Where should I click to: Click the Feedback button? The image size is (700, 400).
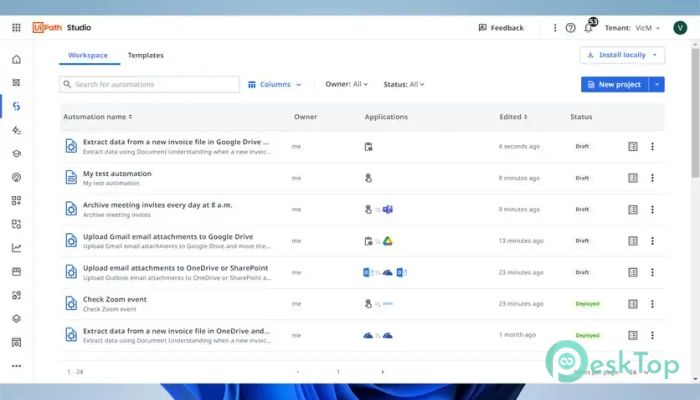click(501, 28)
